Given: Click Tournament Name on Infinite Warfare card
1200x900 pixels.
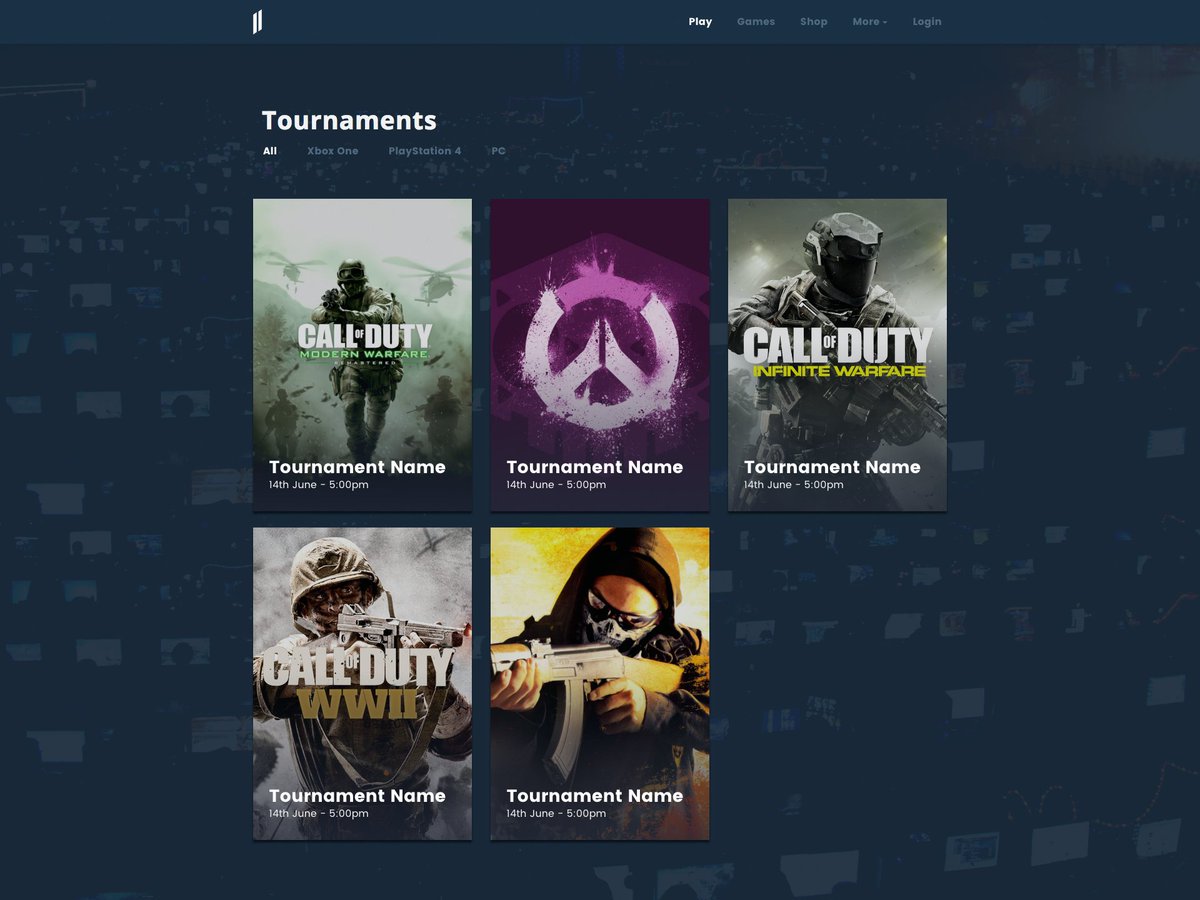Looking at the screenshot, I should coord(832,467).
